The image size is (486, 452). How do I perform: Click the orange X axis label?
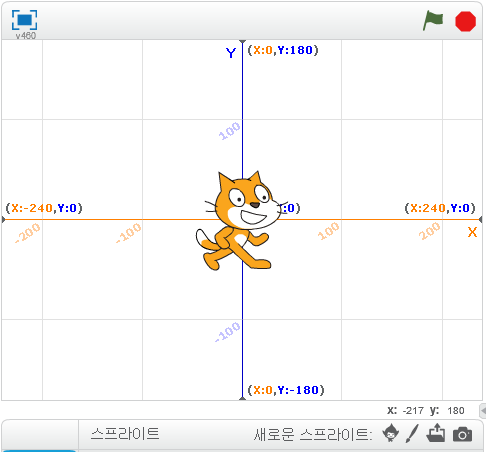[472, 232]
